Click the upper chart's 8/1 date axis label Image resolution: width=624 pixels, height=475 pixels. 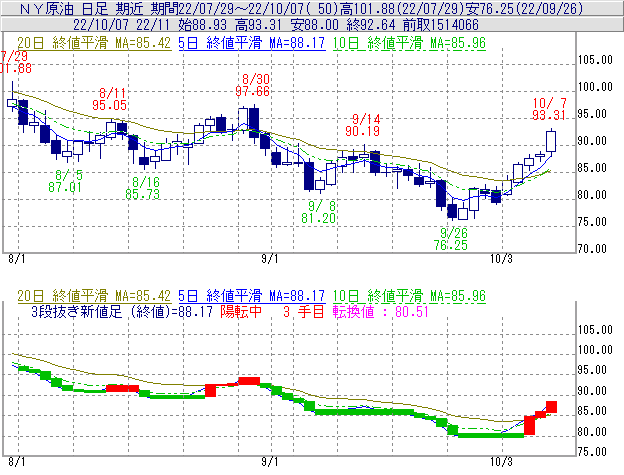pos(17,259)
